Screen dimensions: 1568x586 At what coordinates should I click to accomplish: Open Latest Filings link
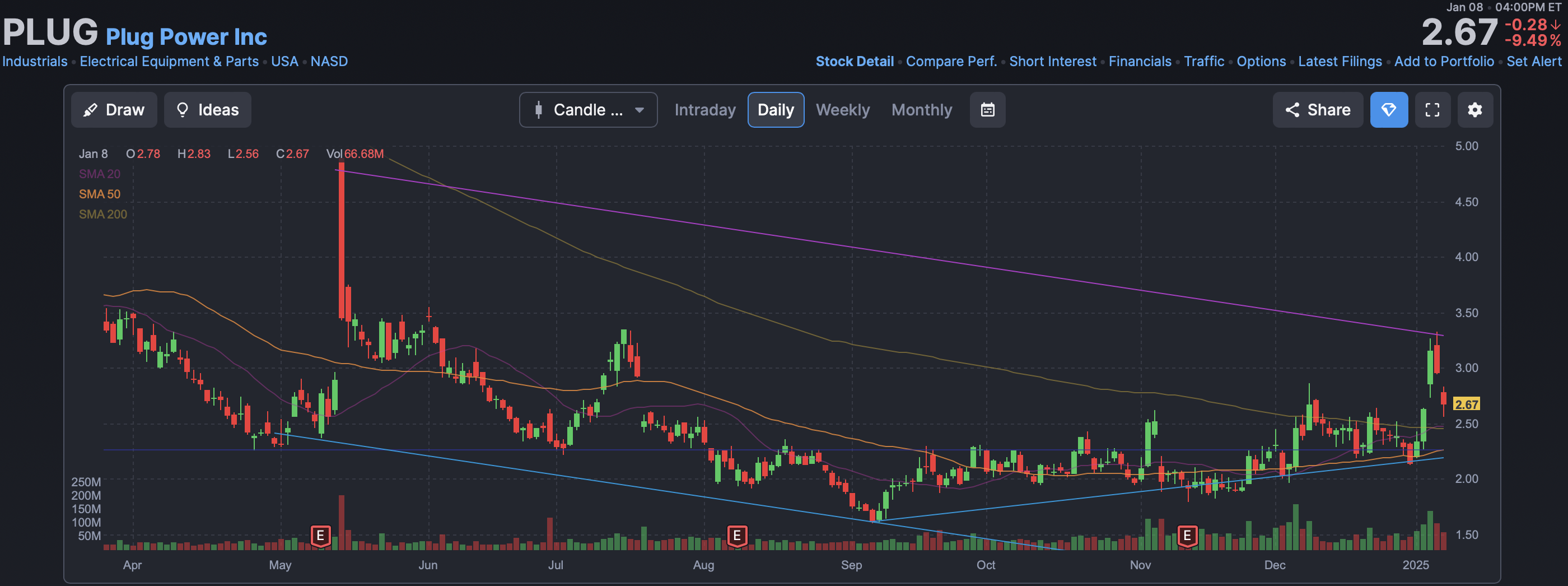pos(1340,62)
